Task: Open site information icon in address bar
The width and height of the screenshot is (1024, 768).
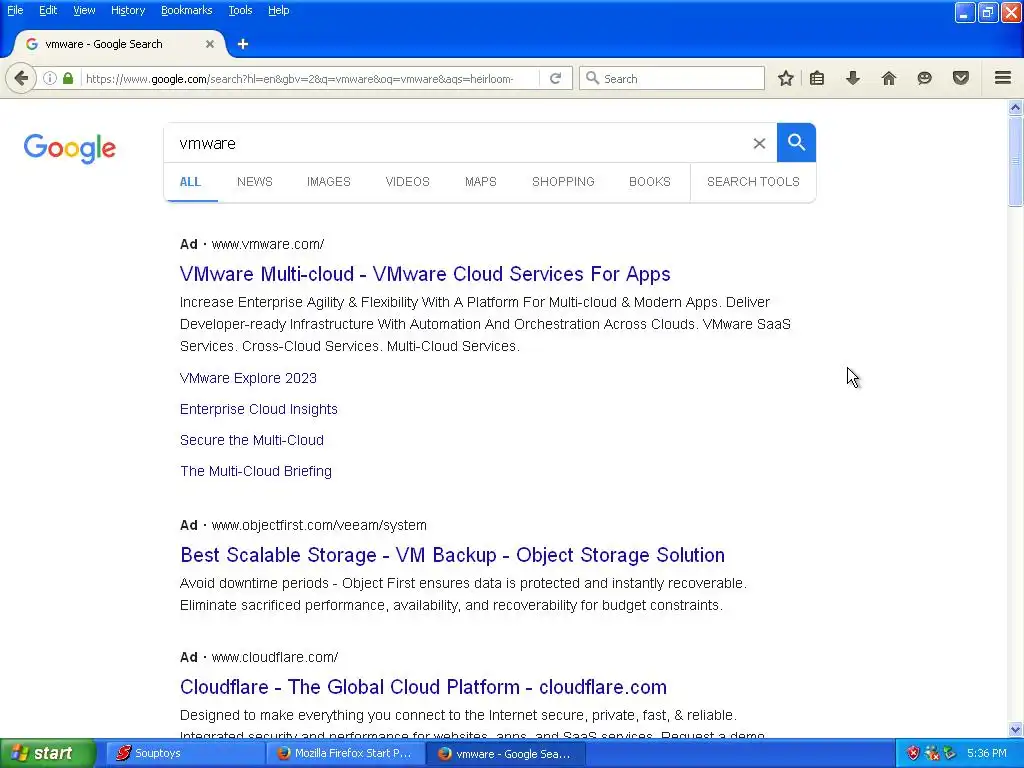Action: point(50,78)
